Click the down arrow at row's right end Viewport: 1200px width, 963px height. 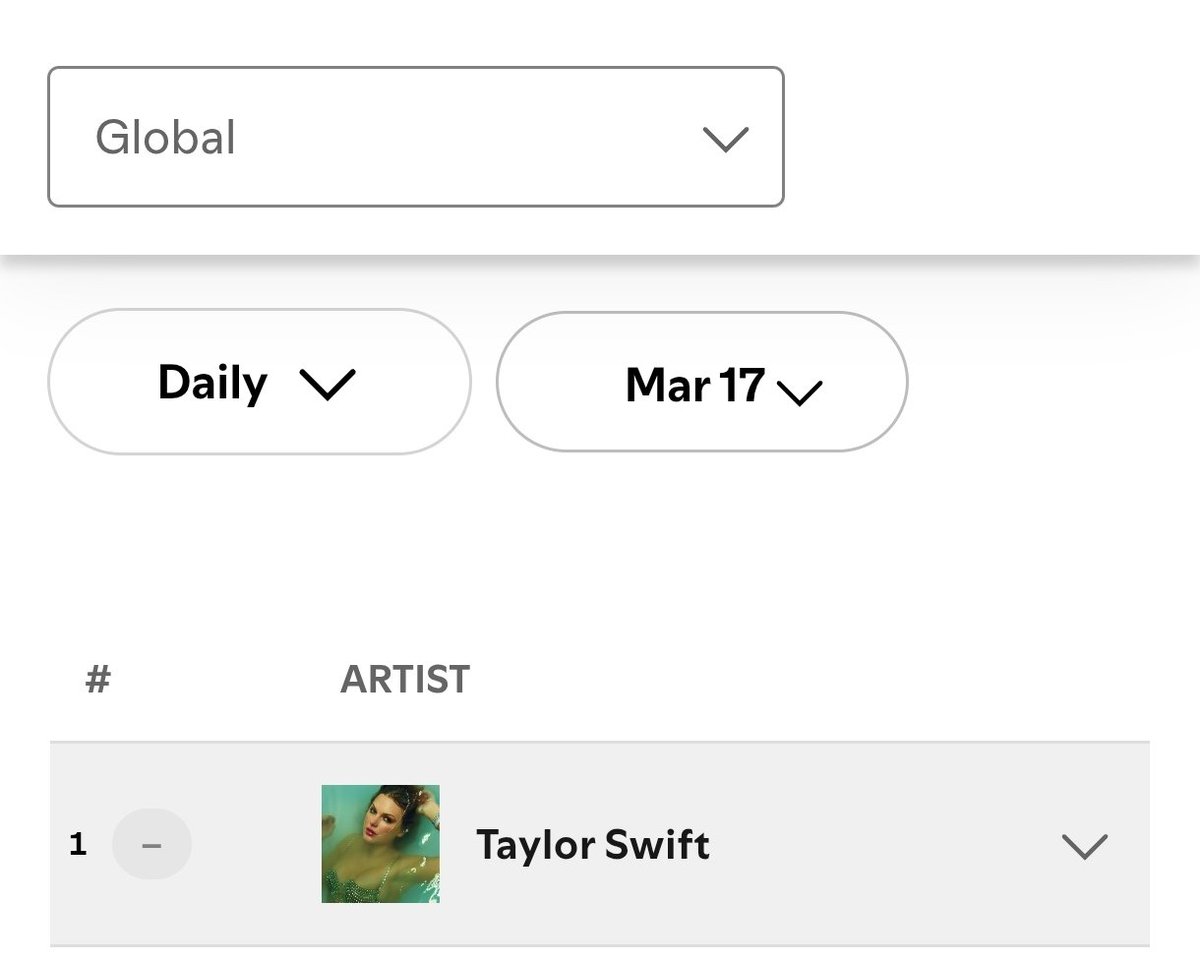pyautogui.click(x=1085, y=847)
